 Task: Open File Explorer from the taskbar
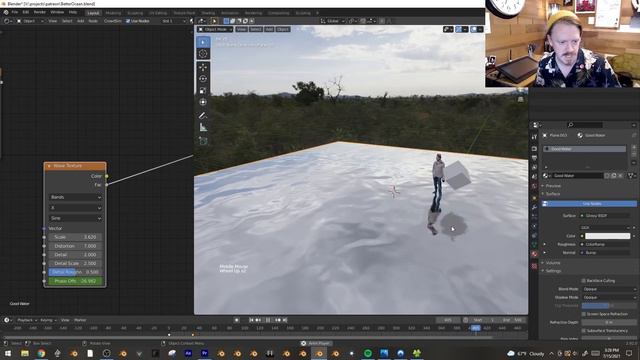[x=25, y=353]
